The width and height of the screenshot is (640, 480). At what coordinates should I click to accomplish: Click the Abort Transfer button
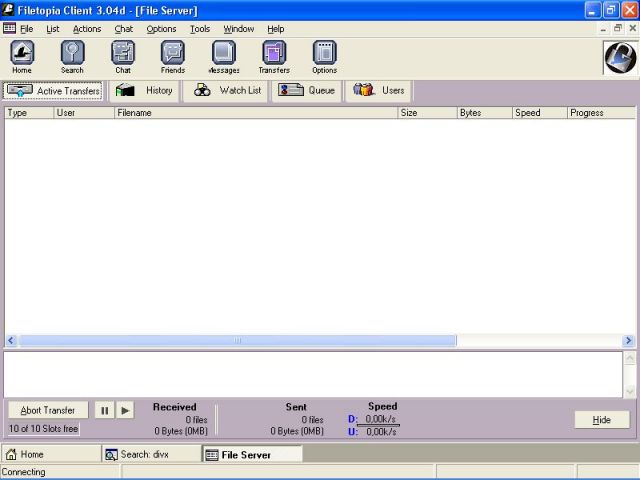pos(48,410)
